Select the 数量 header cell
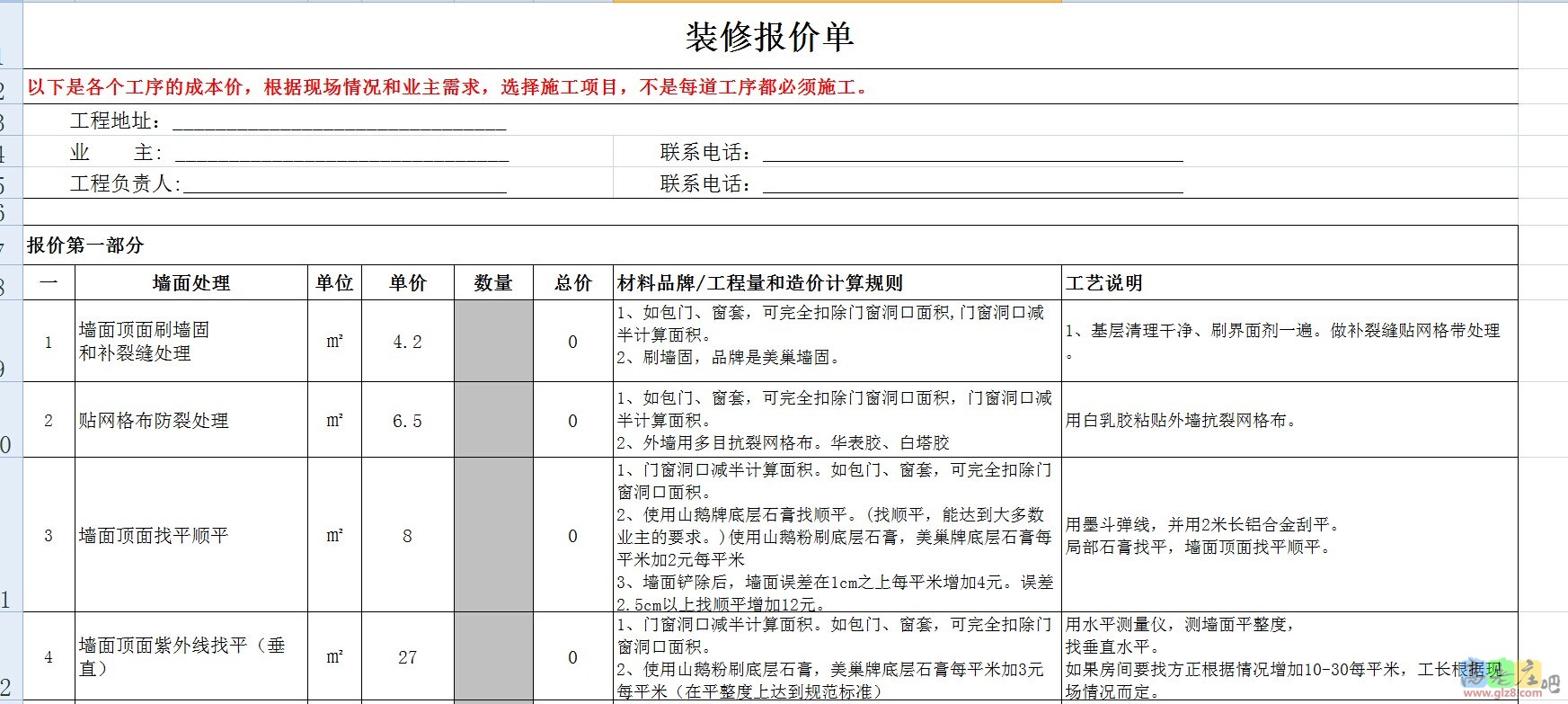This screenshot has height=704, width=1568. coord(493,282)
